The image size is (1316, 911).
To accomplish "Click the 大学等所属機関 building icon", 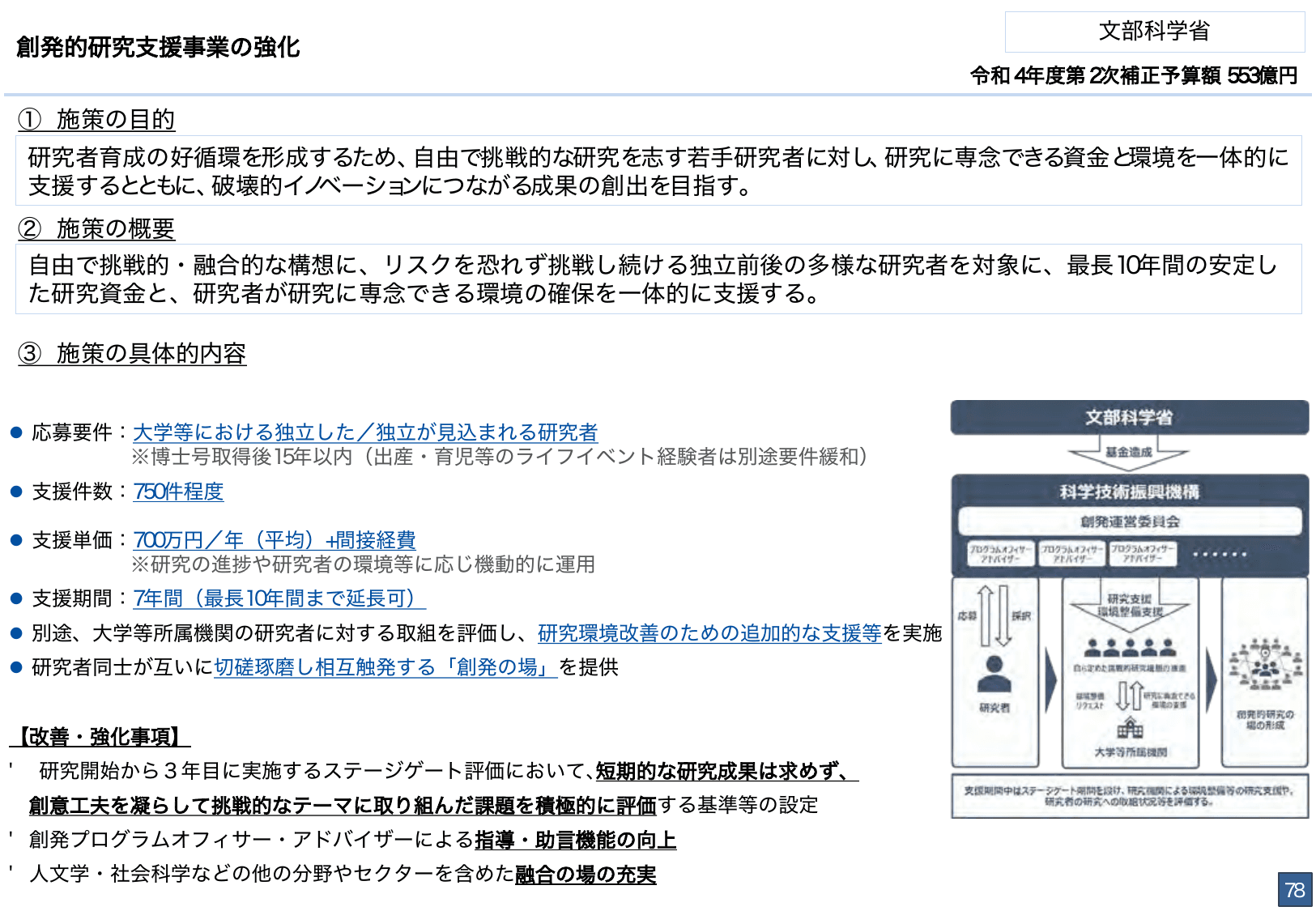I will point(1131,729).
